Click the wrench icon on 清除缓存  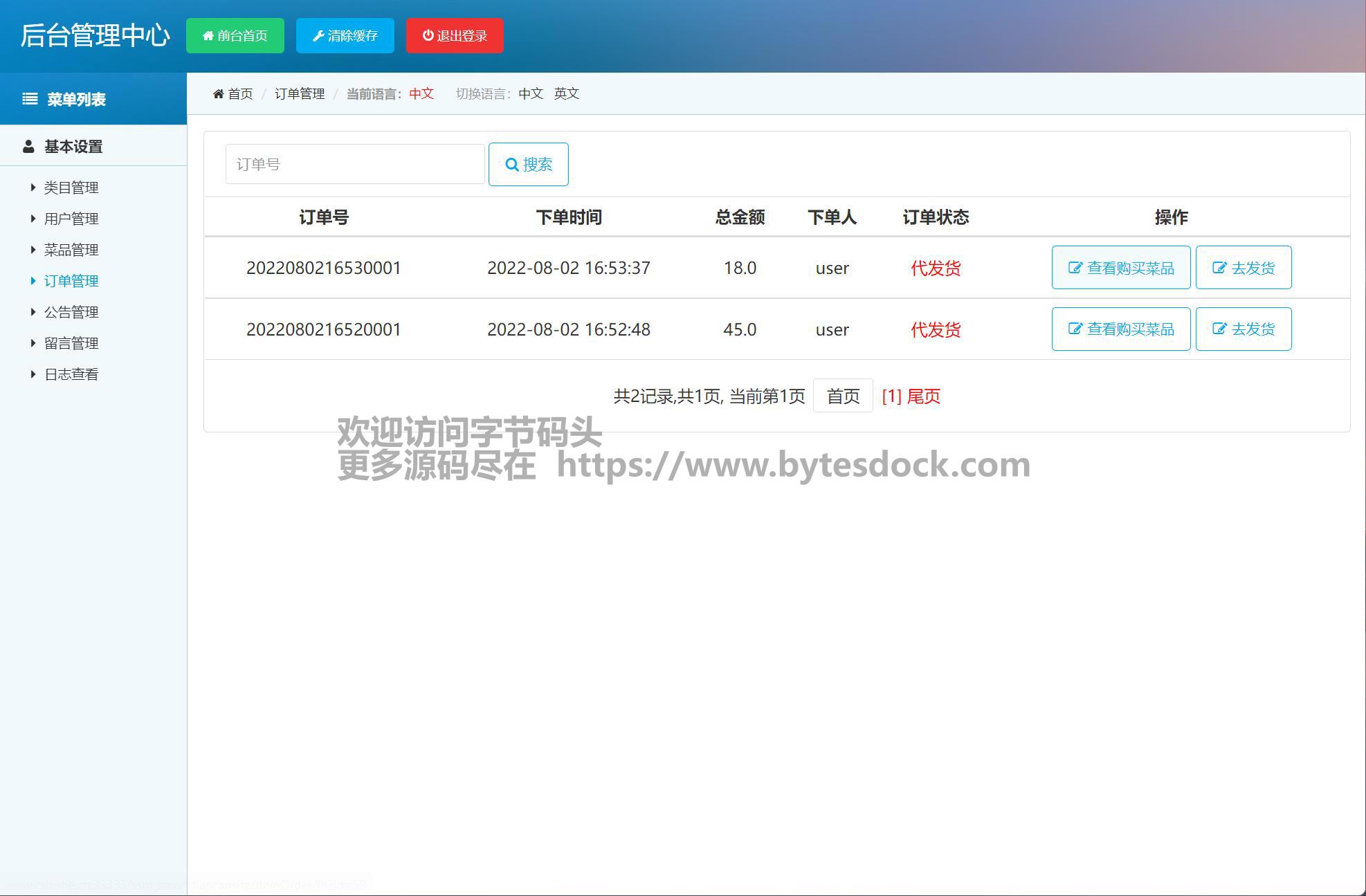[x=318, y=36]
